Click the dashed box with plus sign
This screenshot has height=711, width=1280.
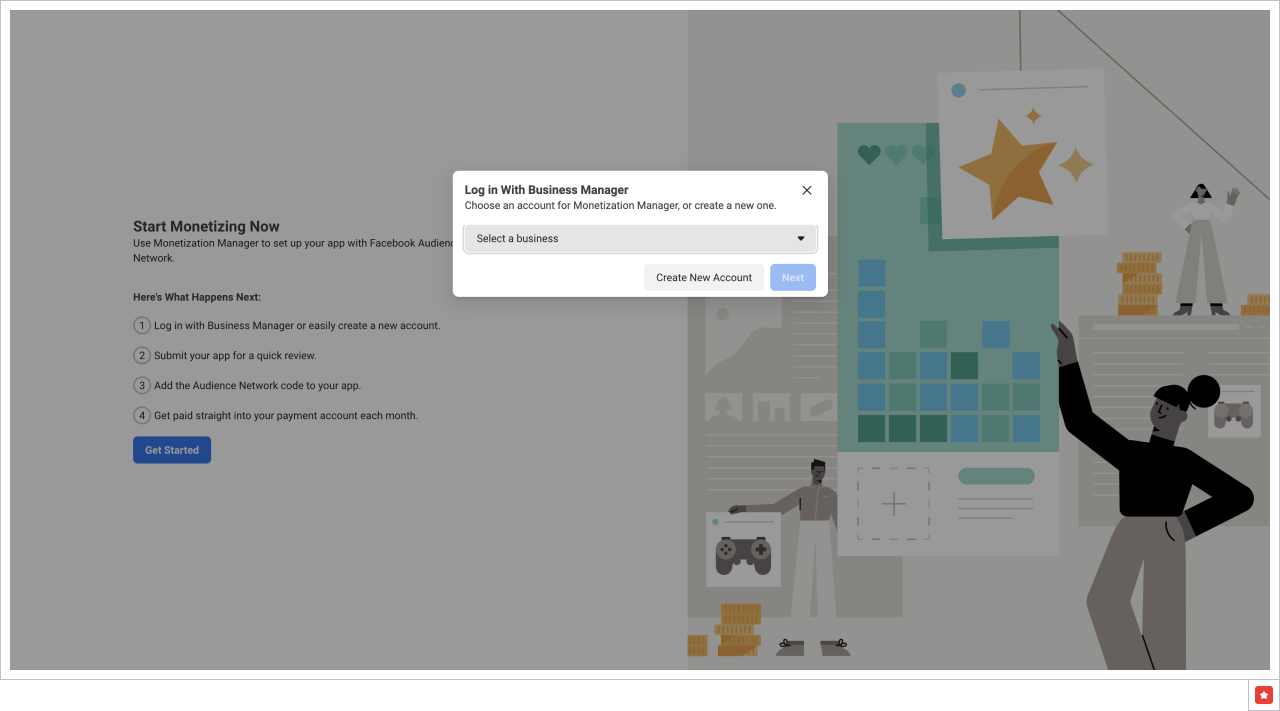893,504
